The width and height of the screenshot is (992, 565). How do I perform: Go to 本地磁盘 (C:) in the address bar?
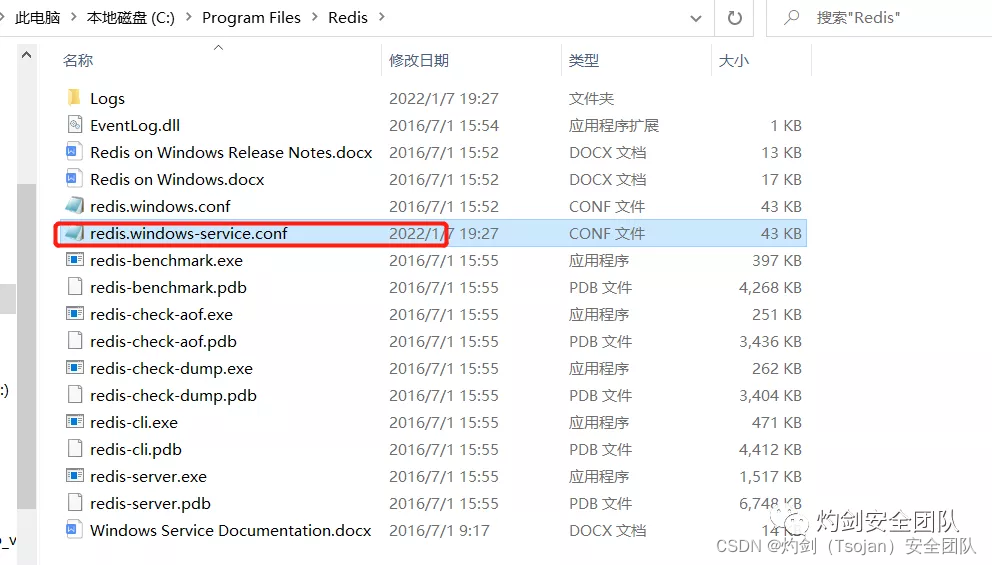130,18
